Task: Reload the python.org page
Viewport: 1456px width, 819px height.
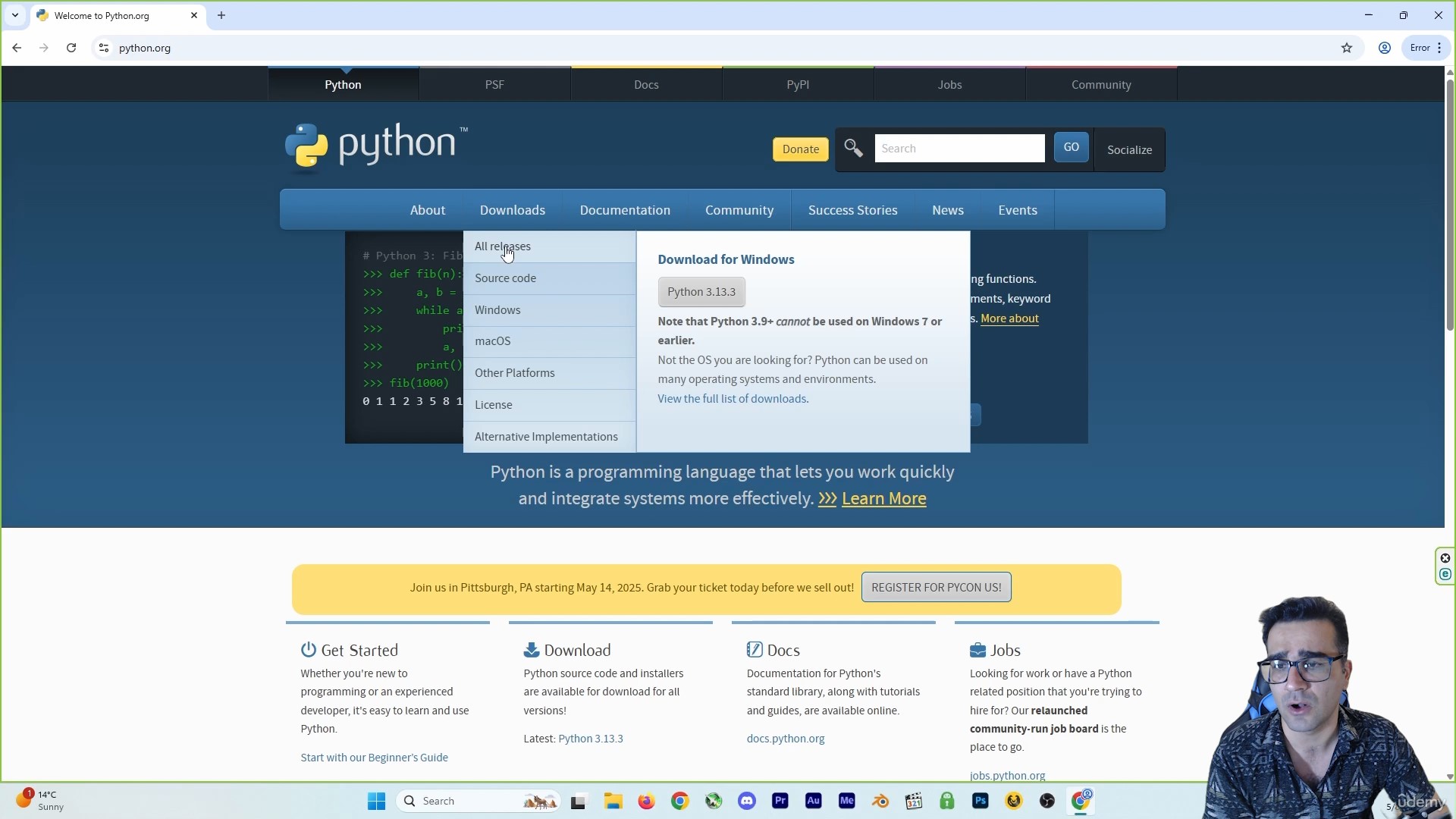Action: coord(71,48)
